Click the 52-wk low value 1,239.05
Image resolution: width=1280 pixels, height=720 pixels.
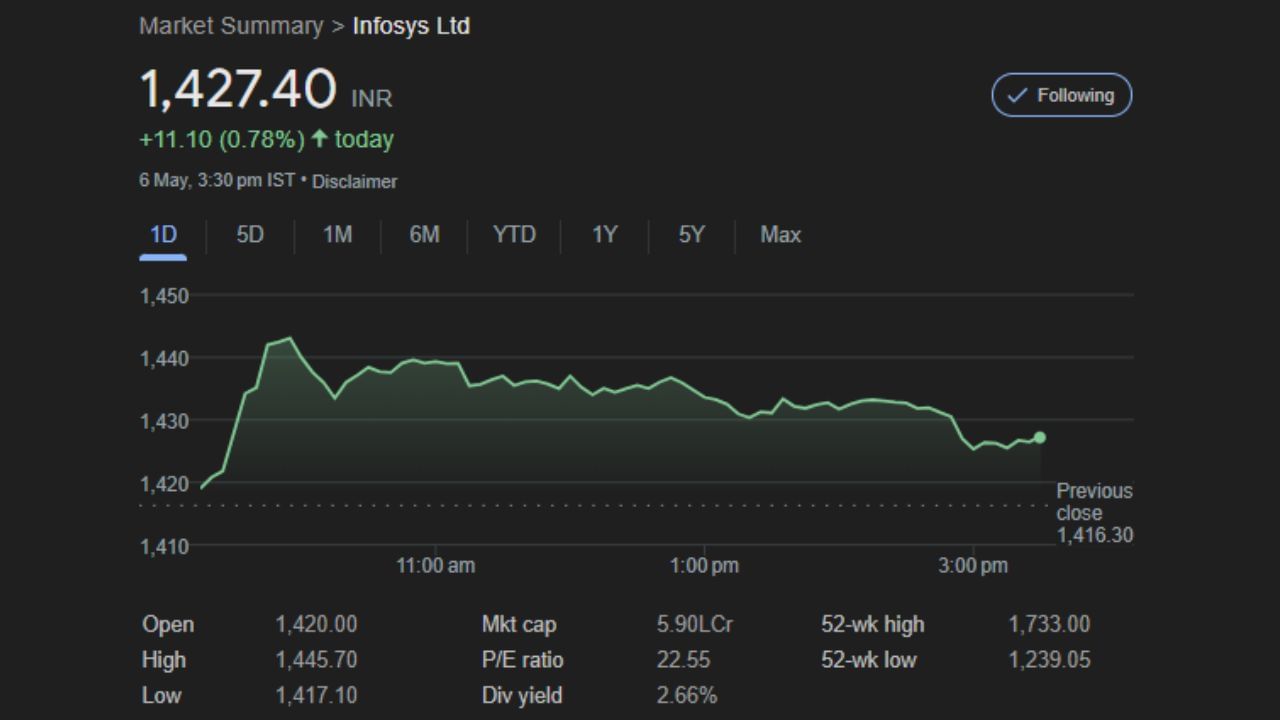[x=1049, y=660]
